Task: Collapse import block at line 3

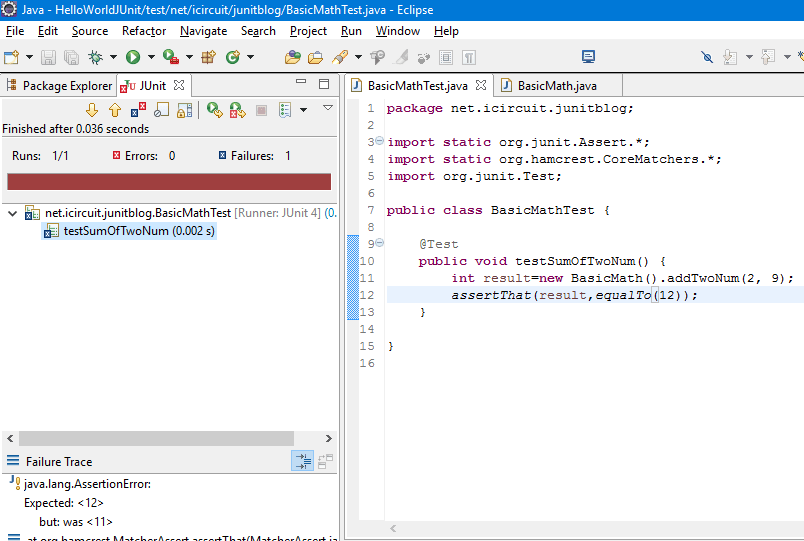Action: click(x=379, y=141)
